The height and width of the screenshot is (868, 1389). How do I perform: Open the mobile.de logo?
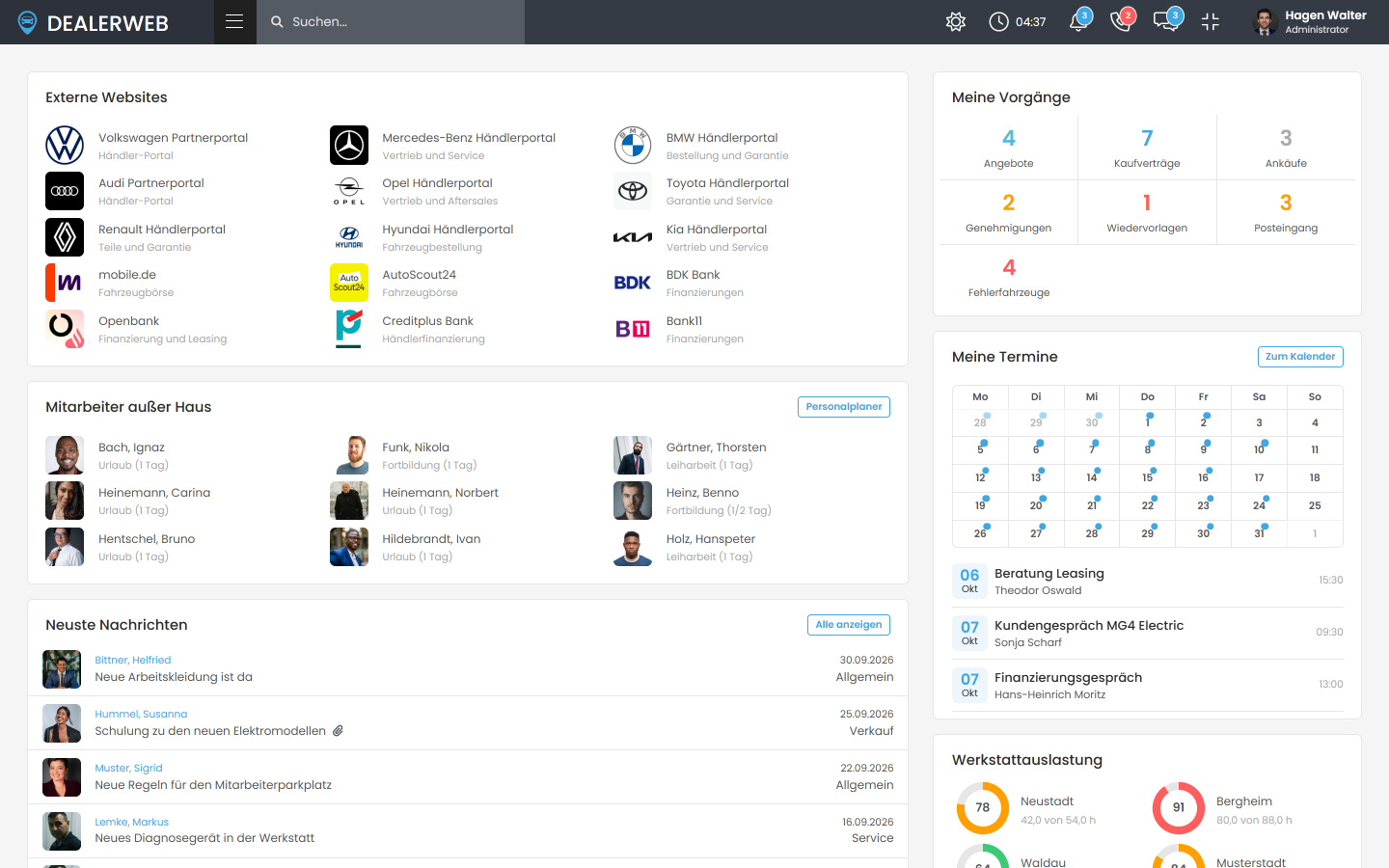(65, 283)
